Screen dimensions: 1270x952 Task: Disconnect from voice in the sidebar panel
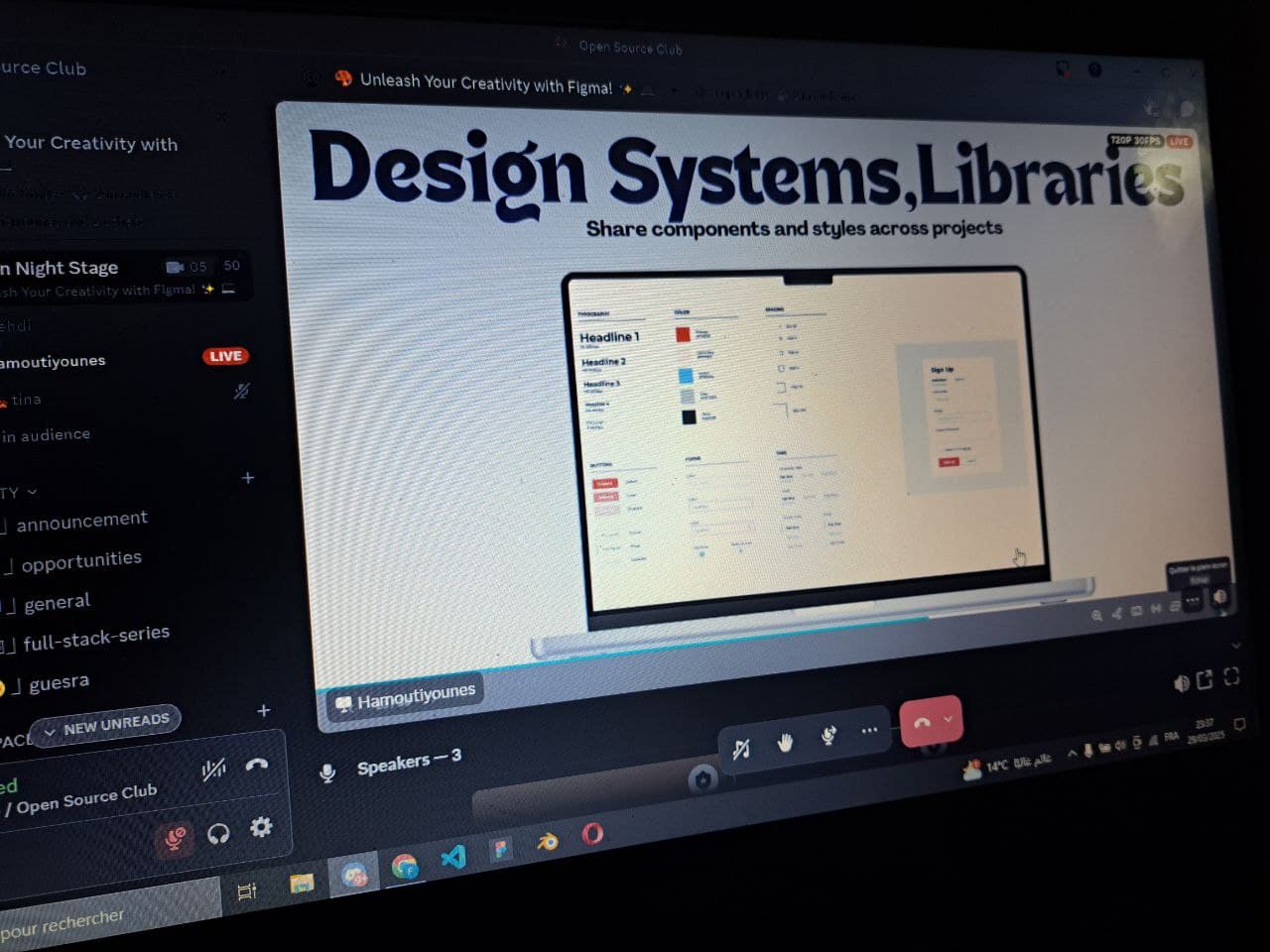point(257,764)
